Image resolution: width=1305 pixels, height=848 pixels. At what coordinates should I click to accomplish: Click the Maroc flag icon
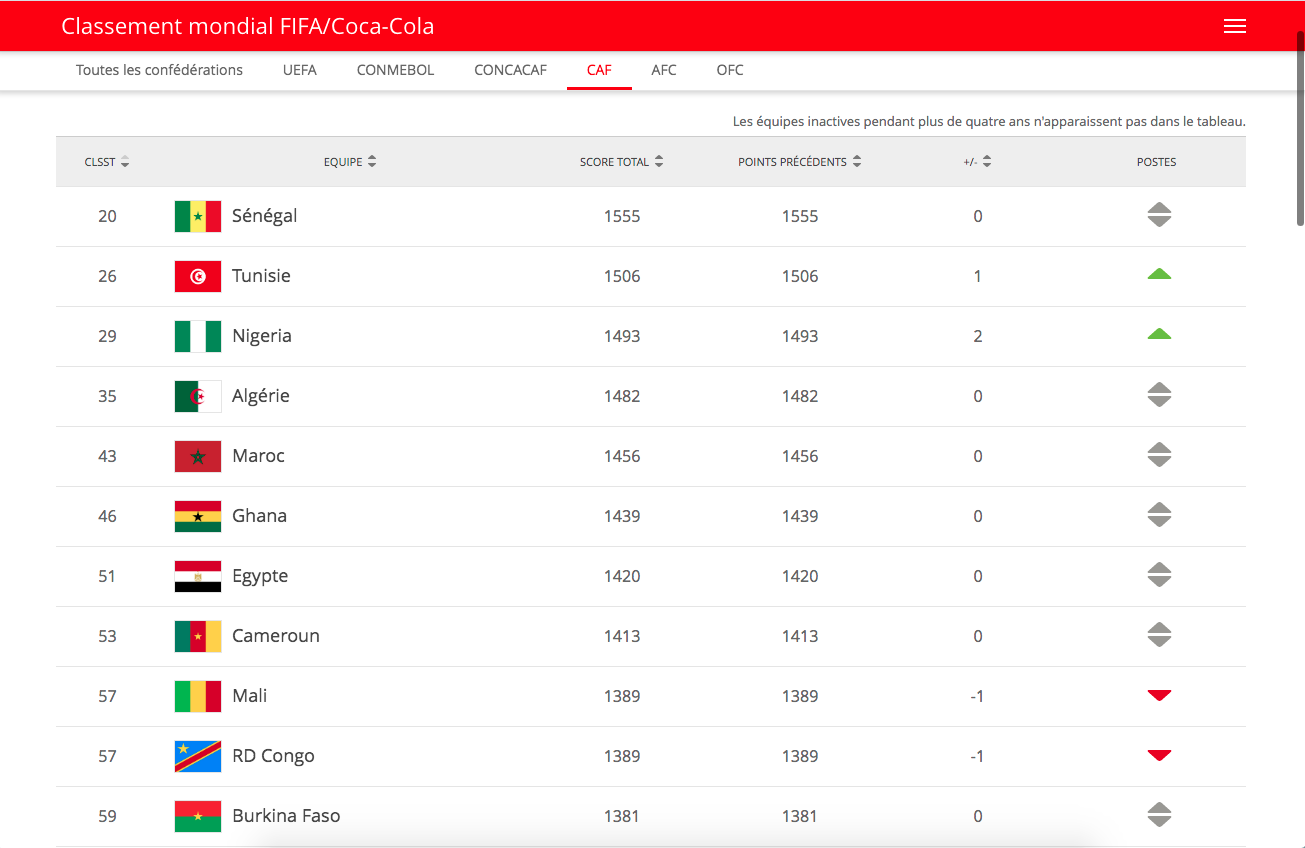(x=198, y=456)
